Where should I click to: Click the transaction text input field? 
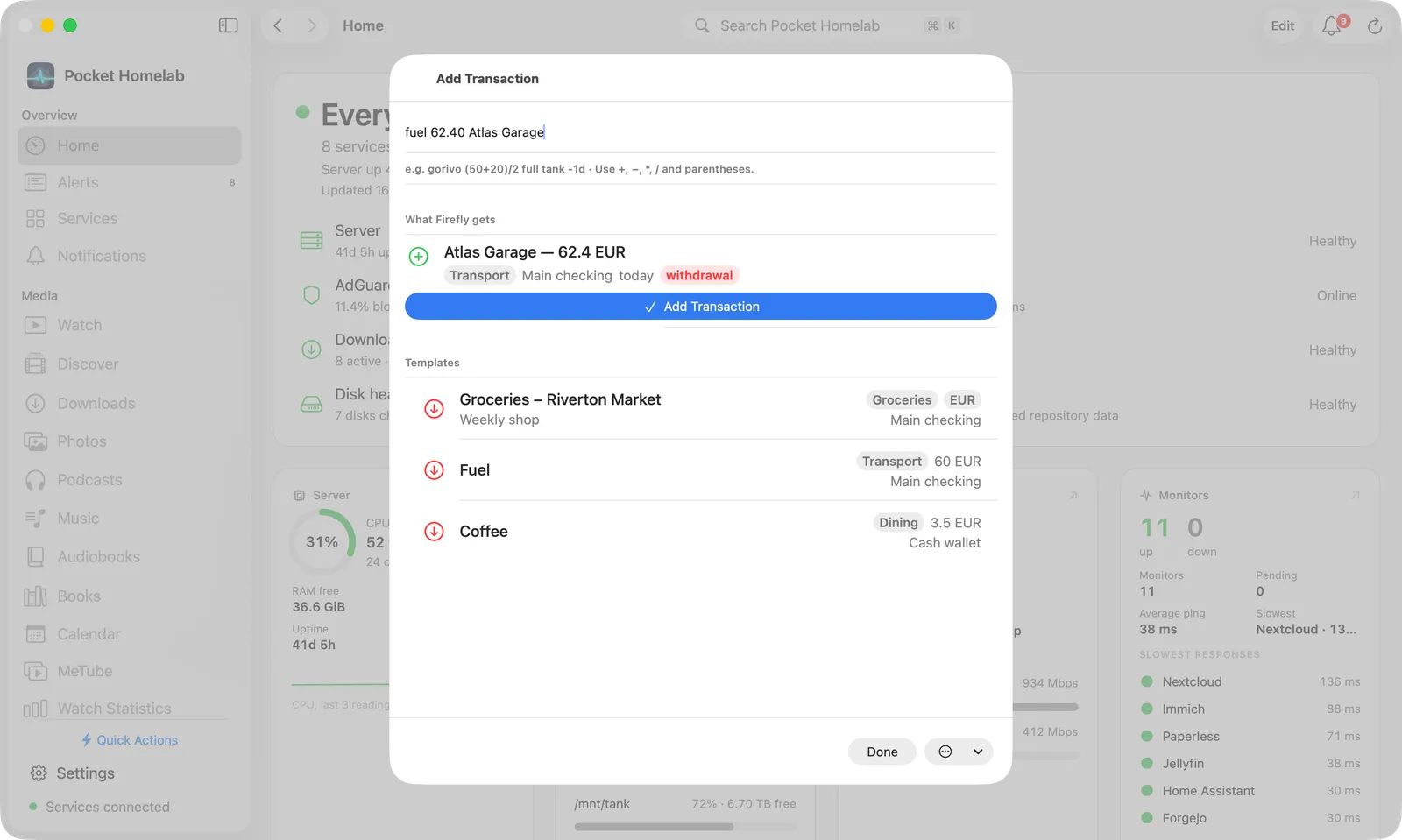tap(701, 132)
